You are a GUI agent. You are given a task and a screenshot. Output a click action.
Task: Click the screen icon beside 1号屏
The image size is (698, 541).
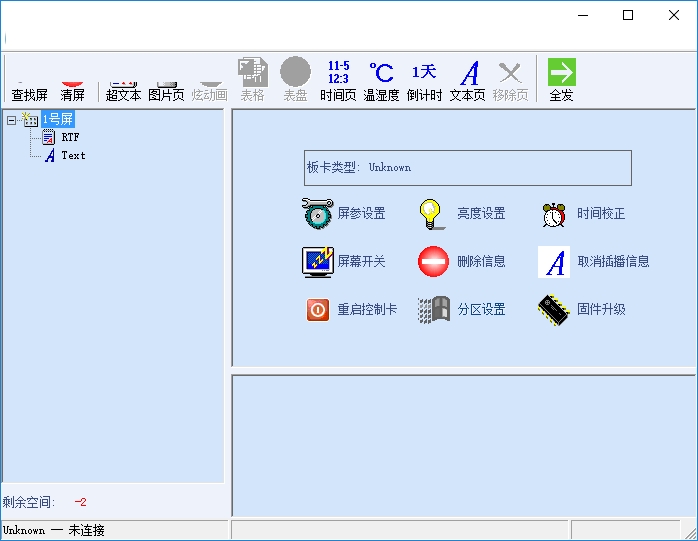(x=30, y=119)
